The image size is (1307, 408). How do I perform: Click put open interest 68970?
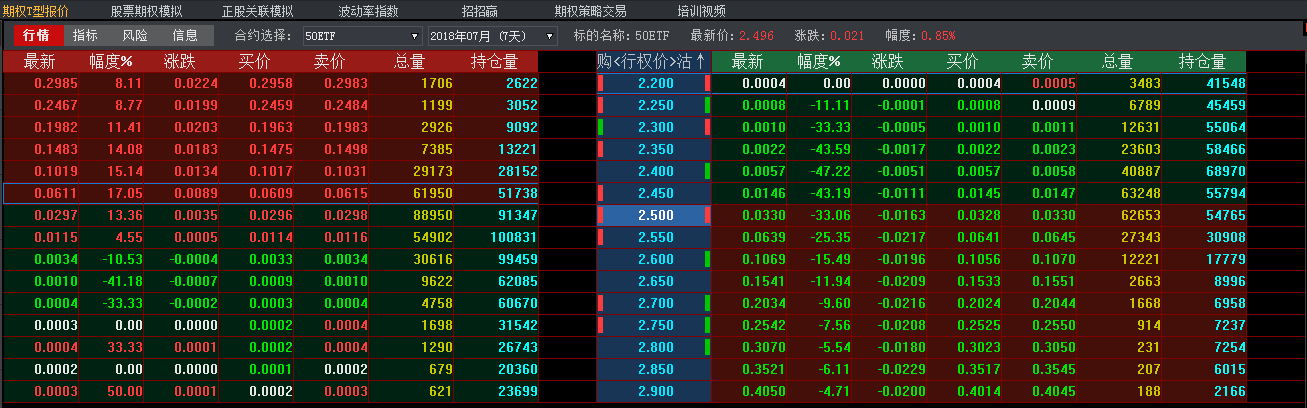(x=1226, y=171)
